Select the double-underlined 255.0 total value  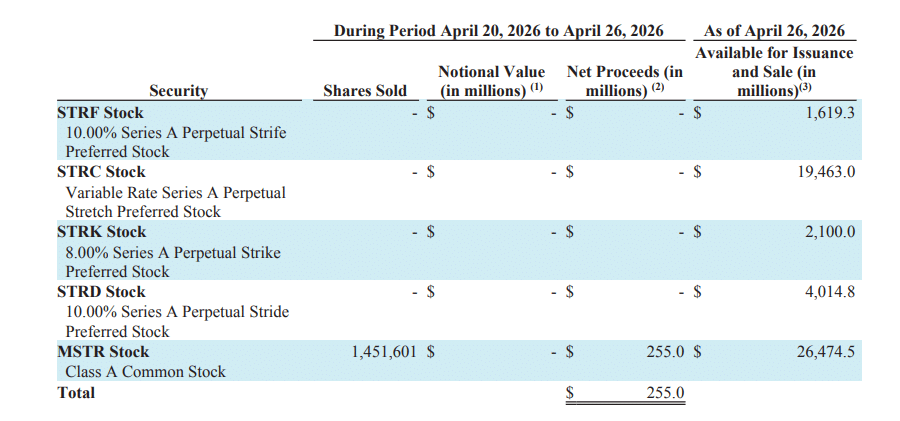pos(664,393)
